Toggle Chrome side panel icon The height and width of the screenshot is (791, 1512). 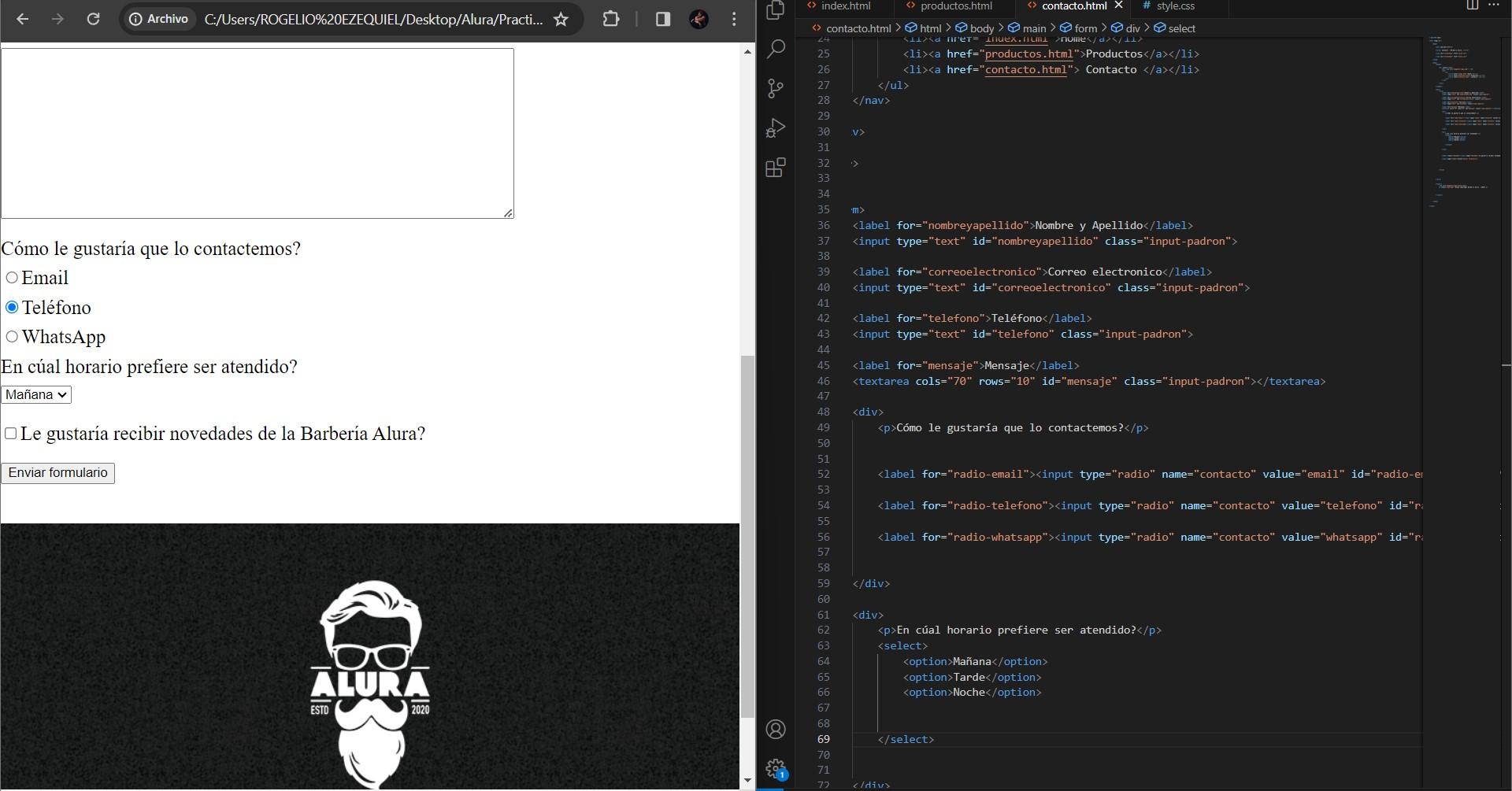(663, 19)
